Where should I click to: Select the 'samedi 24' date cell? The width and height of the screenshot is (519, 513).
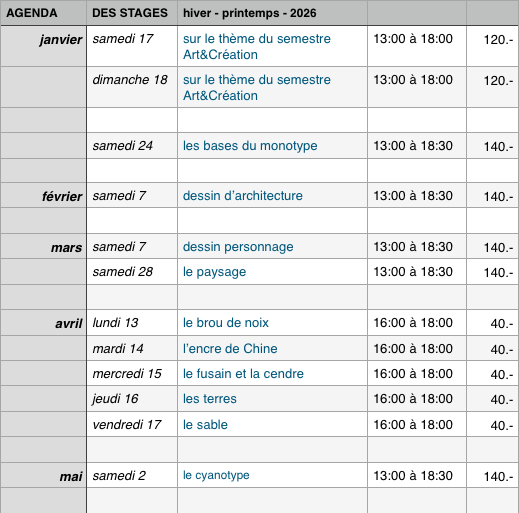pyautogui.click(x=132, y=146)
